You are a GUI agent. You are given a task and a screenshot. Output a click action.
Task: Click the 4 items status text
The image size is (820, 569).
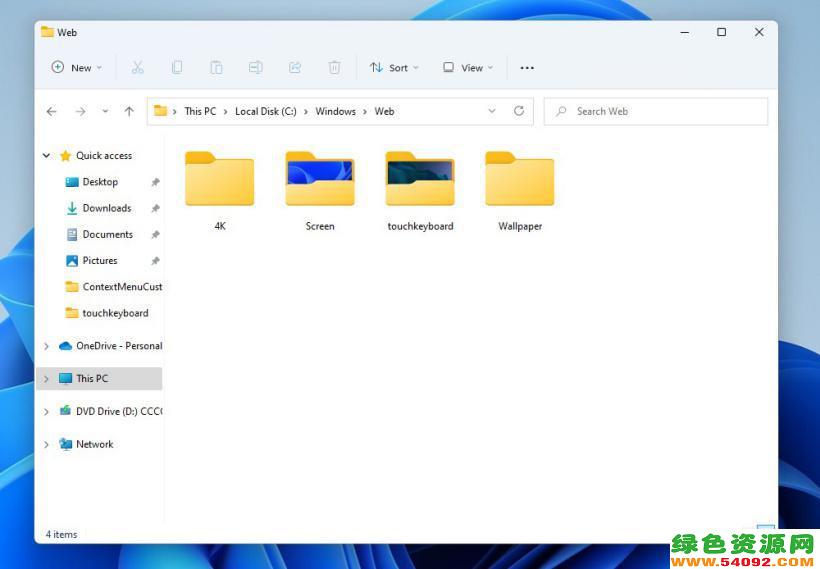click(x=61, y=534)
